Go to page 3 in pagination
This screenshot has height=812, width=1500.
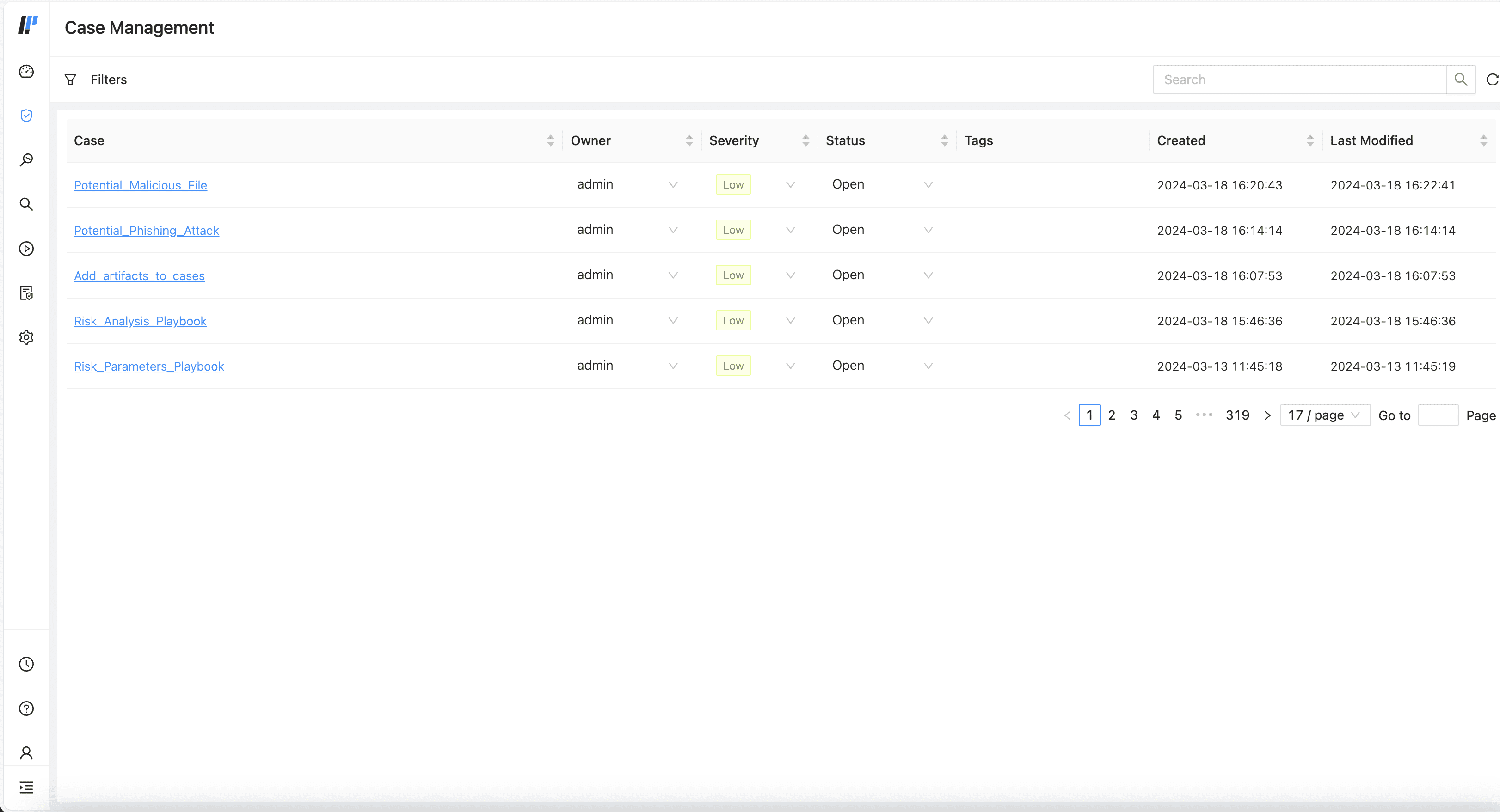point(1133,415)
